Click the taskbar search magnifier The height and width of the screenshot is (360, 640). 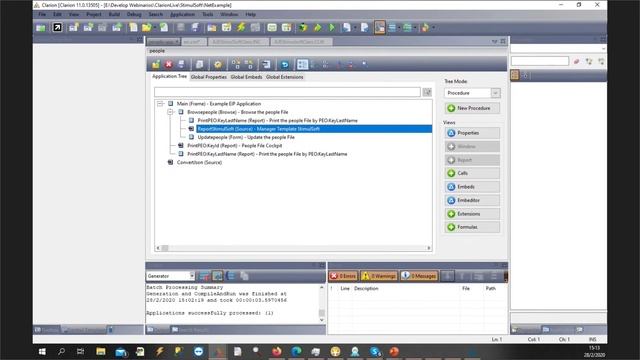62,351
